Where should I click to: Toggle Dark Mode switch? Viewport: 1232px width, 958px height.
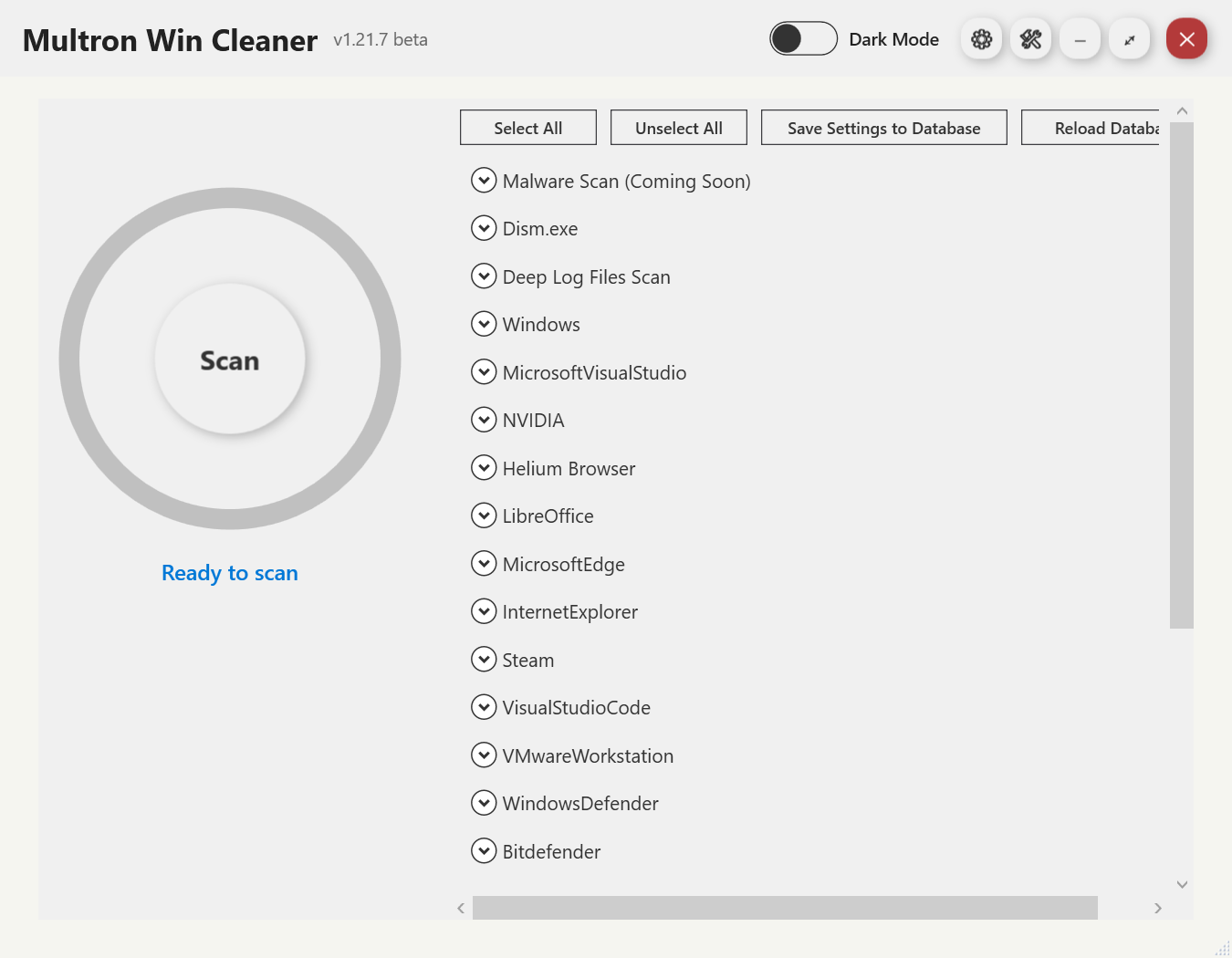click(803, 38)
